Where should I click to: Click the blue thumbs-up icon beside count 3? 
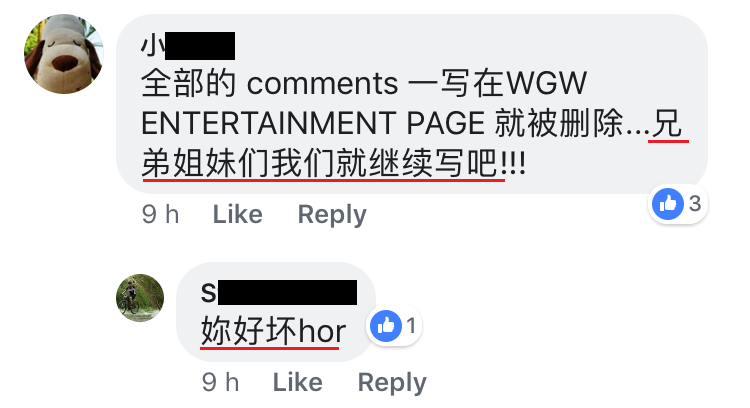click(x=668, y=204)
